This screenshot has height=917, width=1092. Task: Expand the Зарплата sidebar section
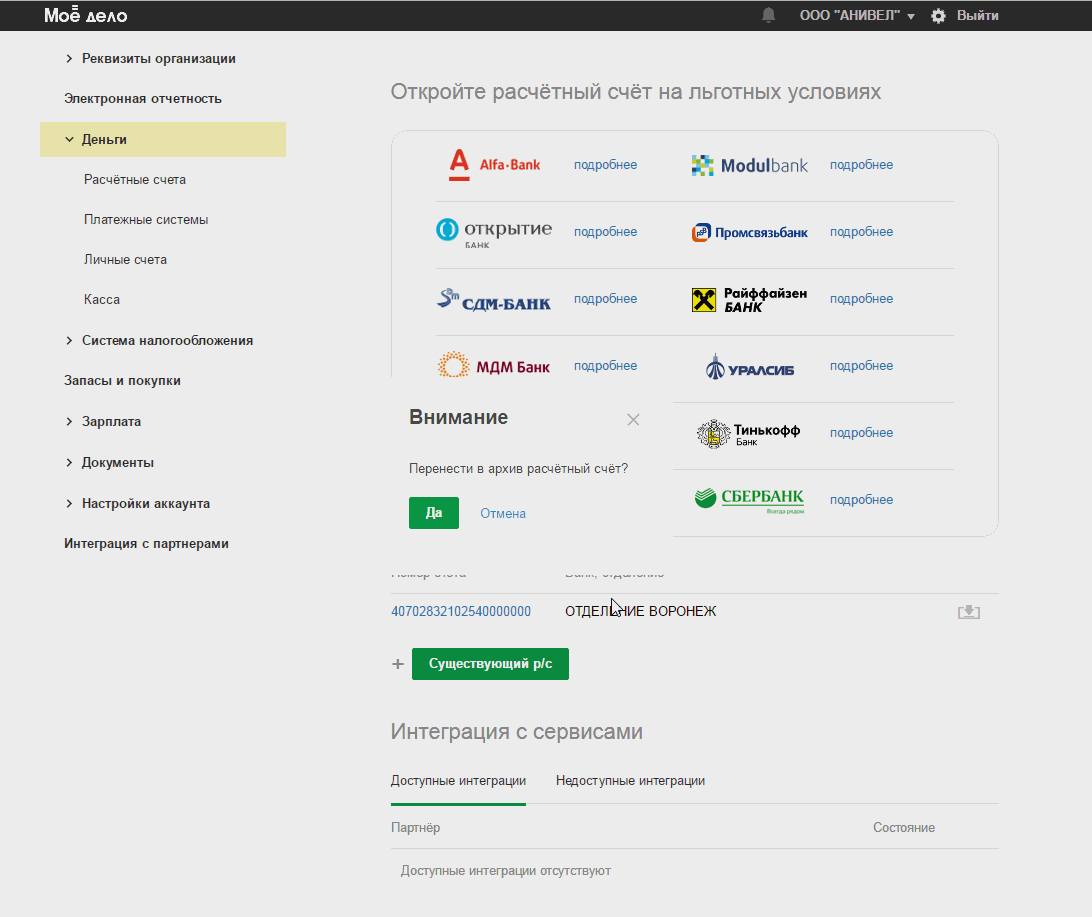tap(111, 422)
